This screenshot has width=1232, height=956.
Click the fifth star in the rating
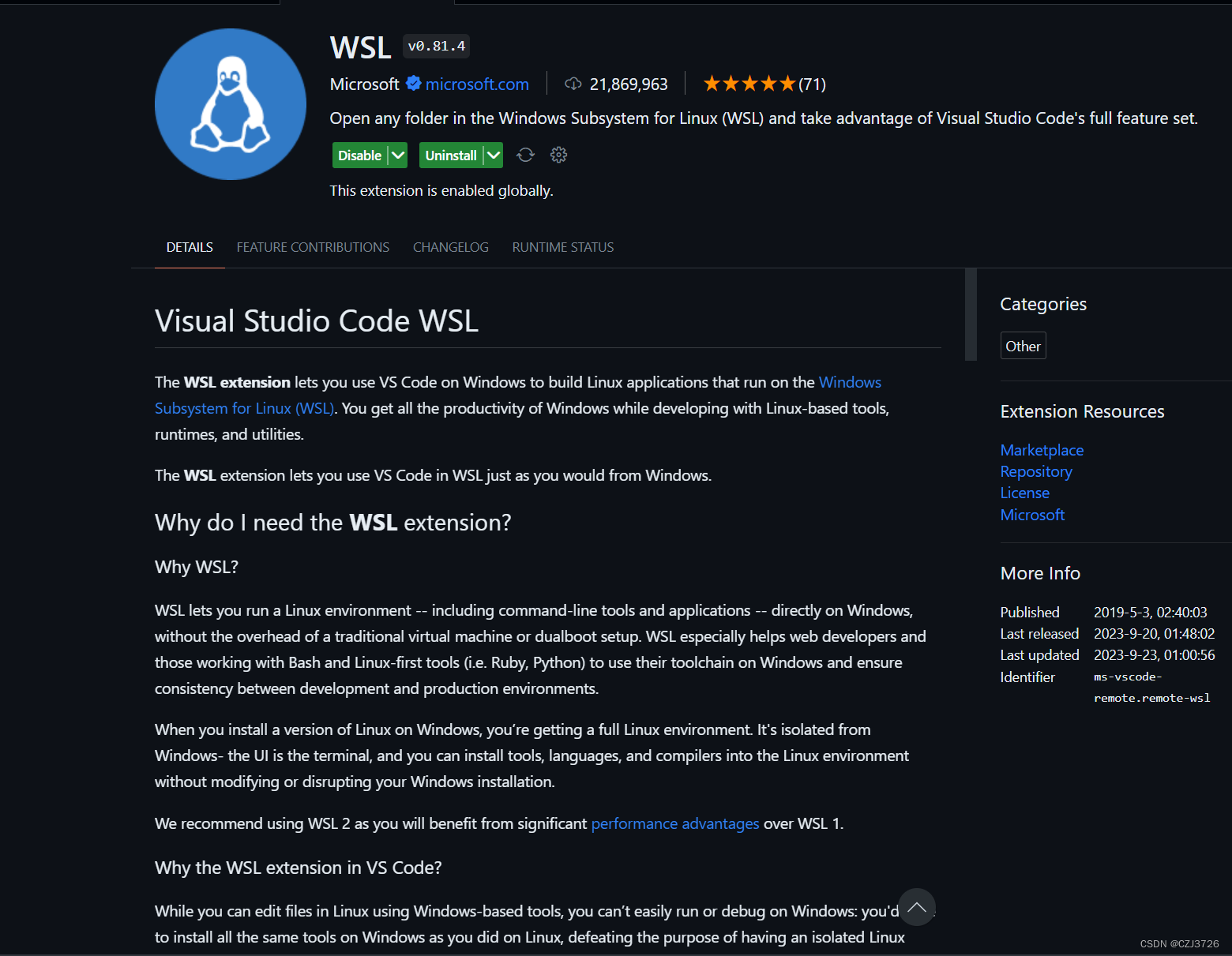pyautogui.click(x=787, y=82)
